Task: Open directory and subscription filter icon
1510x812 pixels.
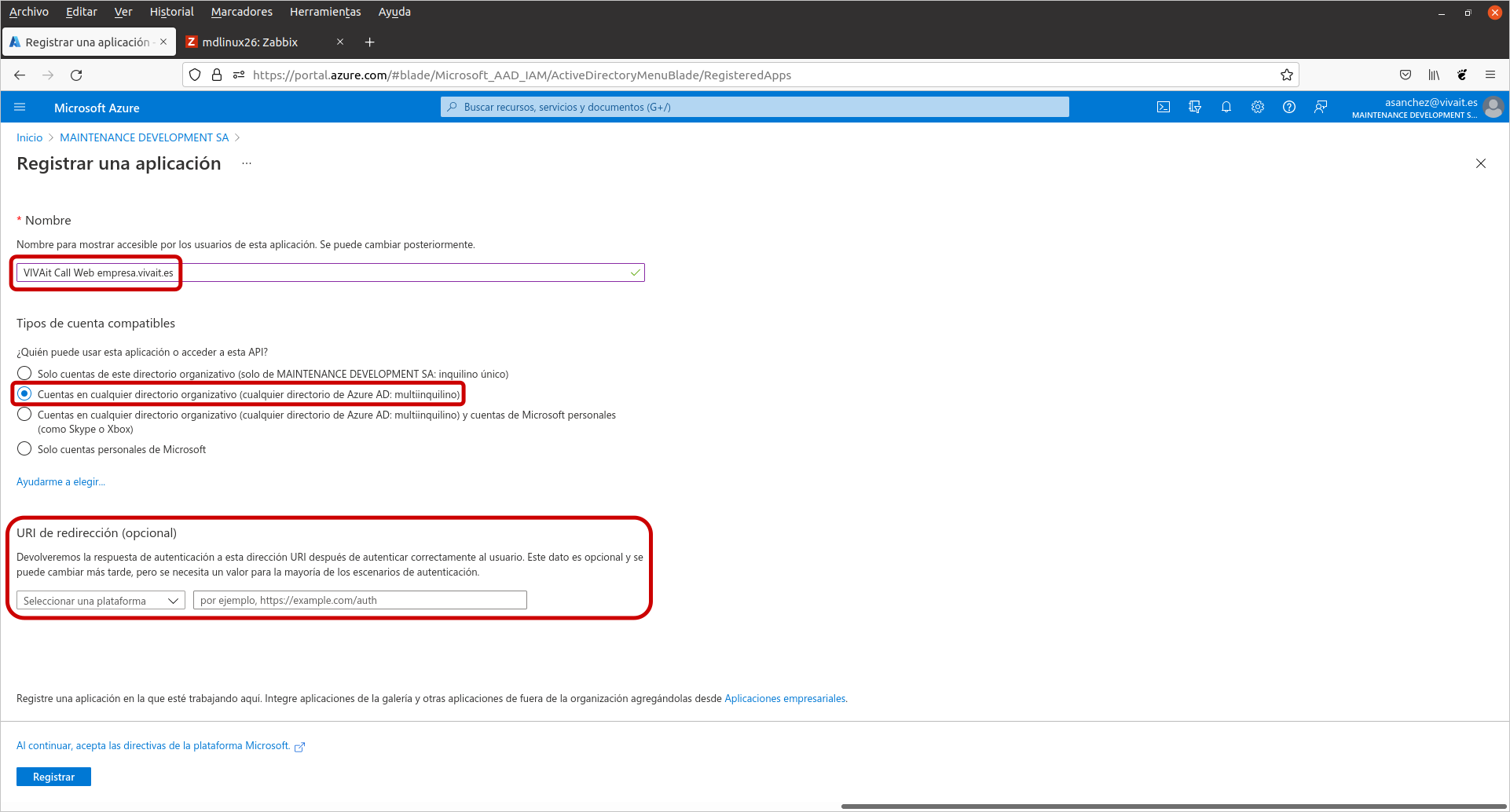Action: [x=1195, y=107]
